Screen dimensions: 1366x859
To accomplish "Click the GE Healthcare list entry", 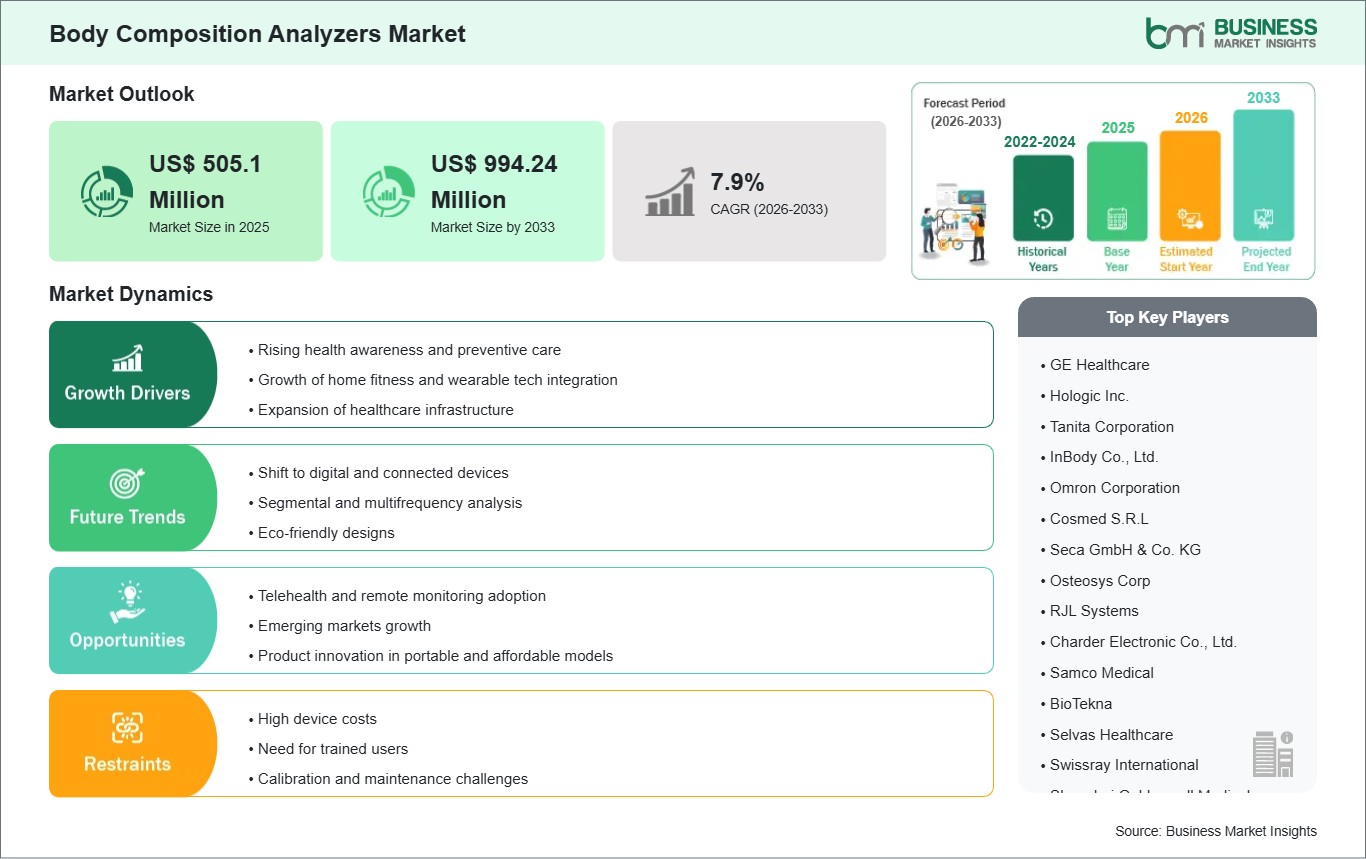I will (1099, 365).
